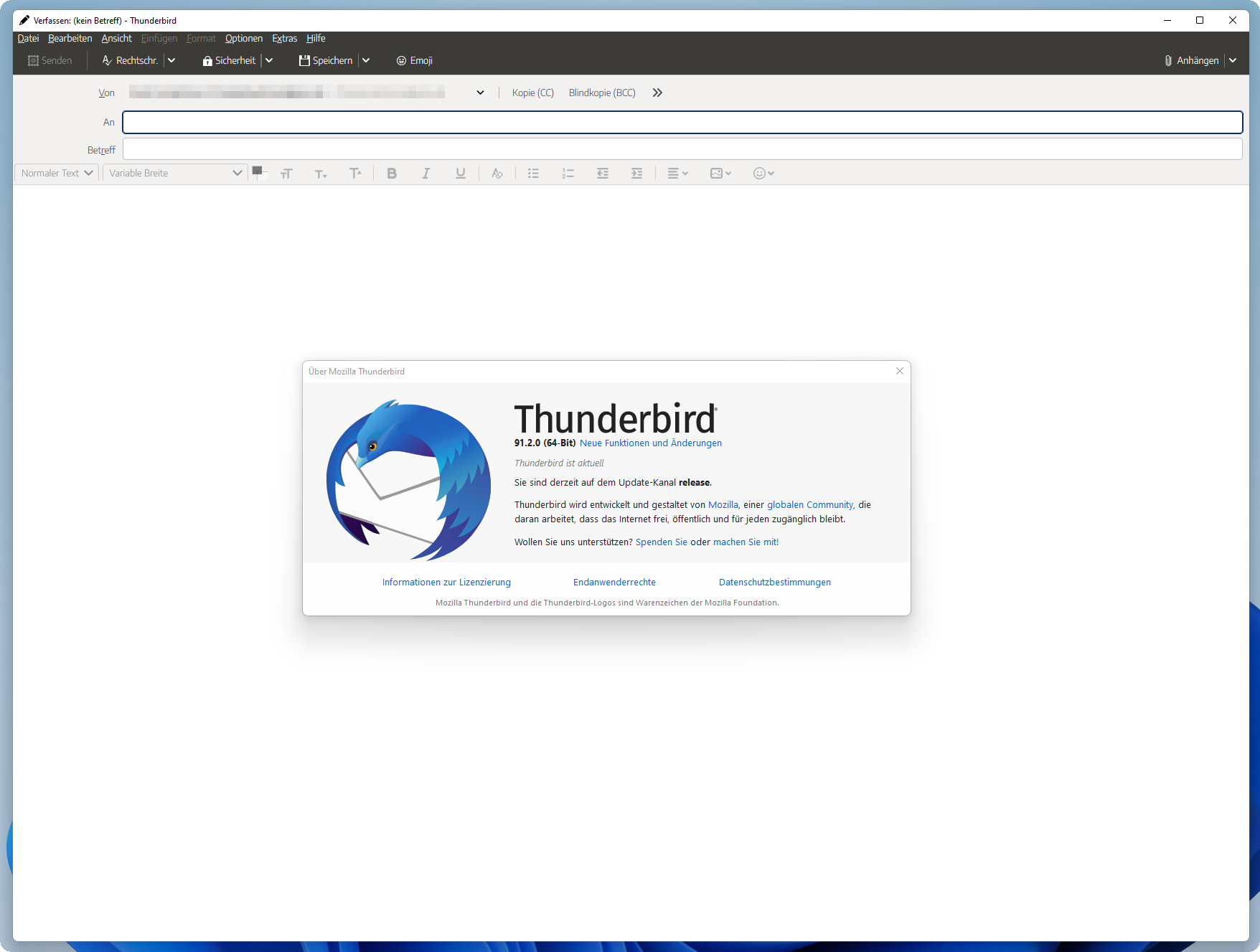Viewport: 1260px width, 952px height.
Task: Maximize the Verfassen window
Action: [x=1200, y=20]
